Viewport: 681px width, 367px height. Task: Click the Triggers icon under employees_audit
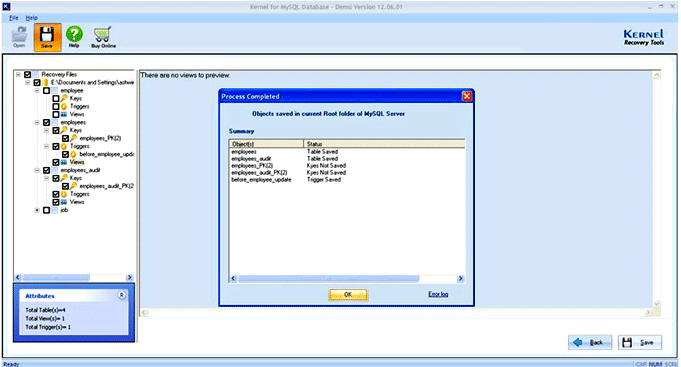point(64,194)
